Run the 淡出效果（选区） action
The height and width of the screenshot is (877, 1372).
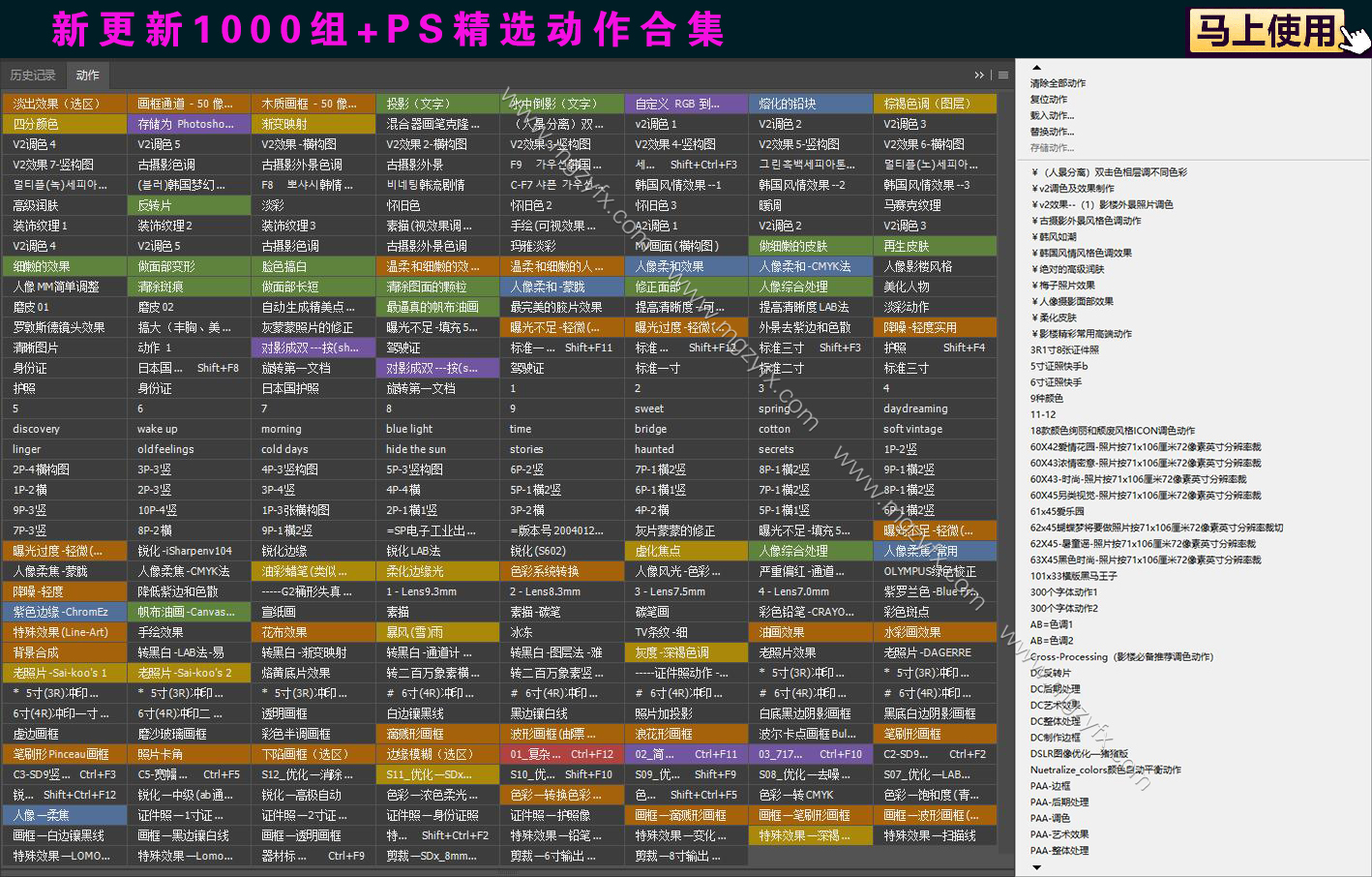pos(65,104)
